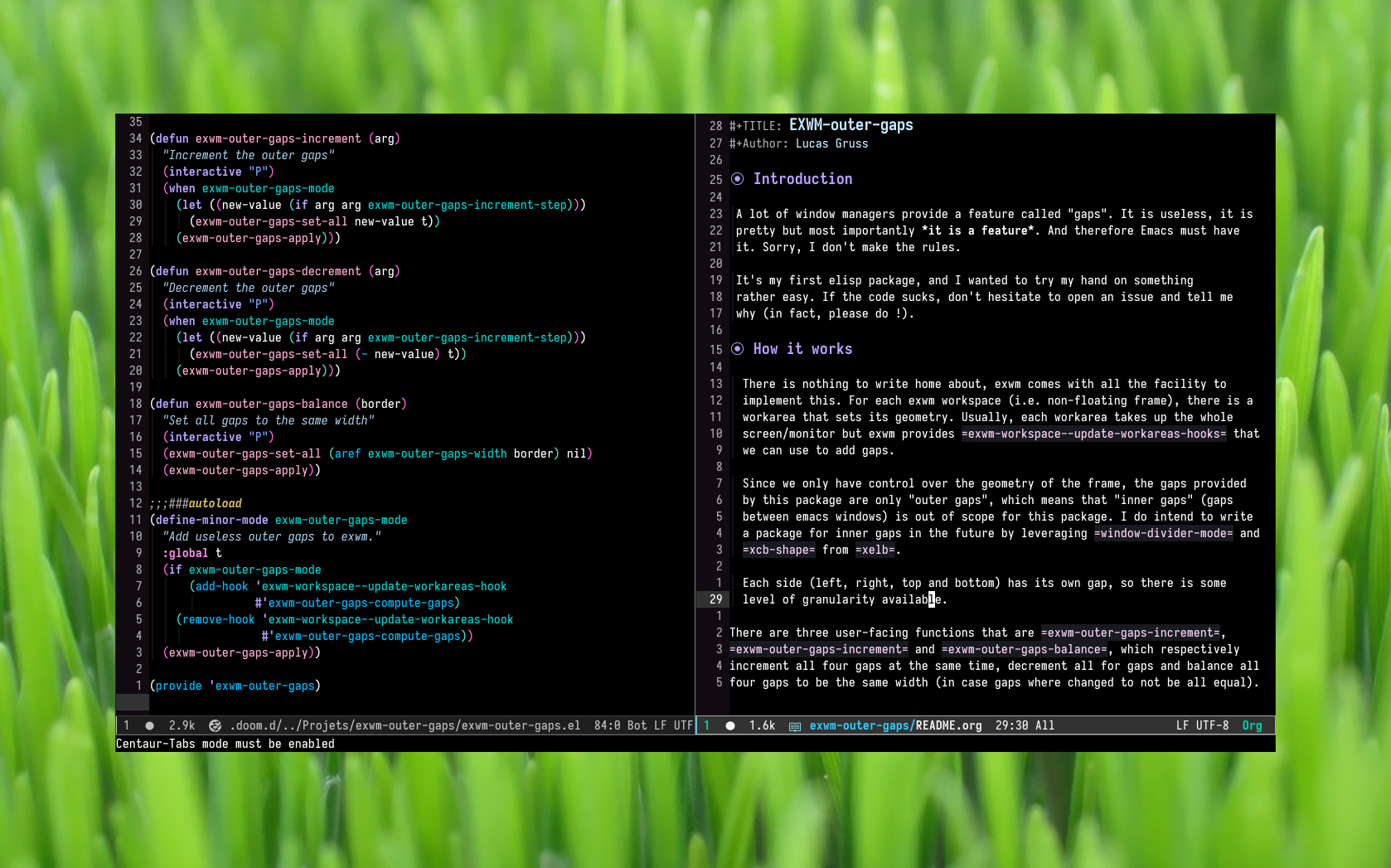This screenshot has width=1391, height=868.
Task: Click window number '1' in left modeline
Action: click(126, 725)
